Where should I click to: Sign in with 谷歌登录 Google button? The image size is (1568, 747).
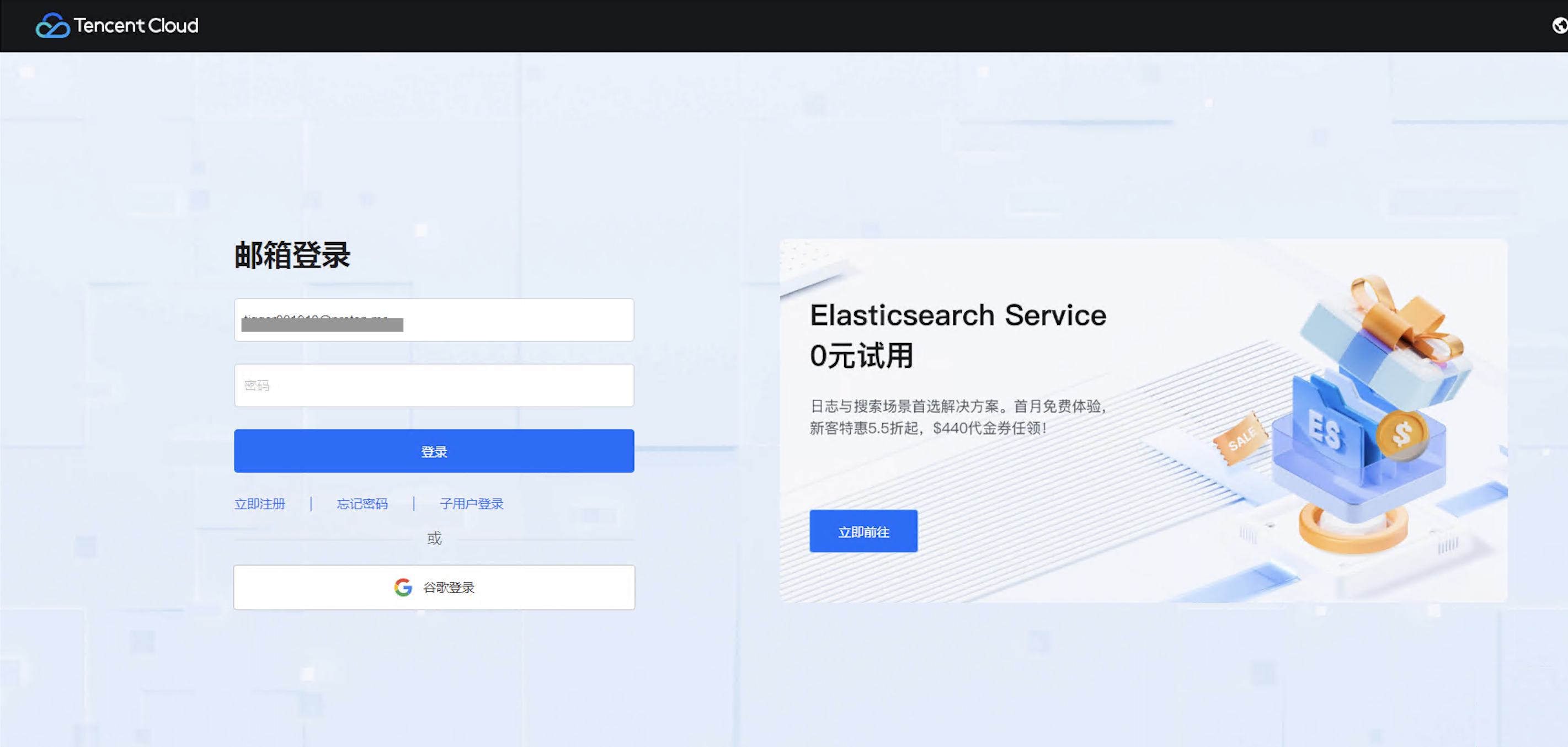point(434,587)
